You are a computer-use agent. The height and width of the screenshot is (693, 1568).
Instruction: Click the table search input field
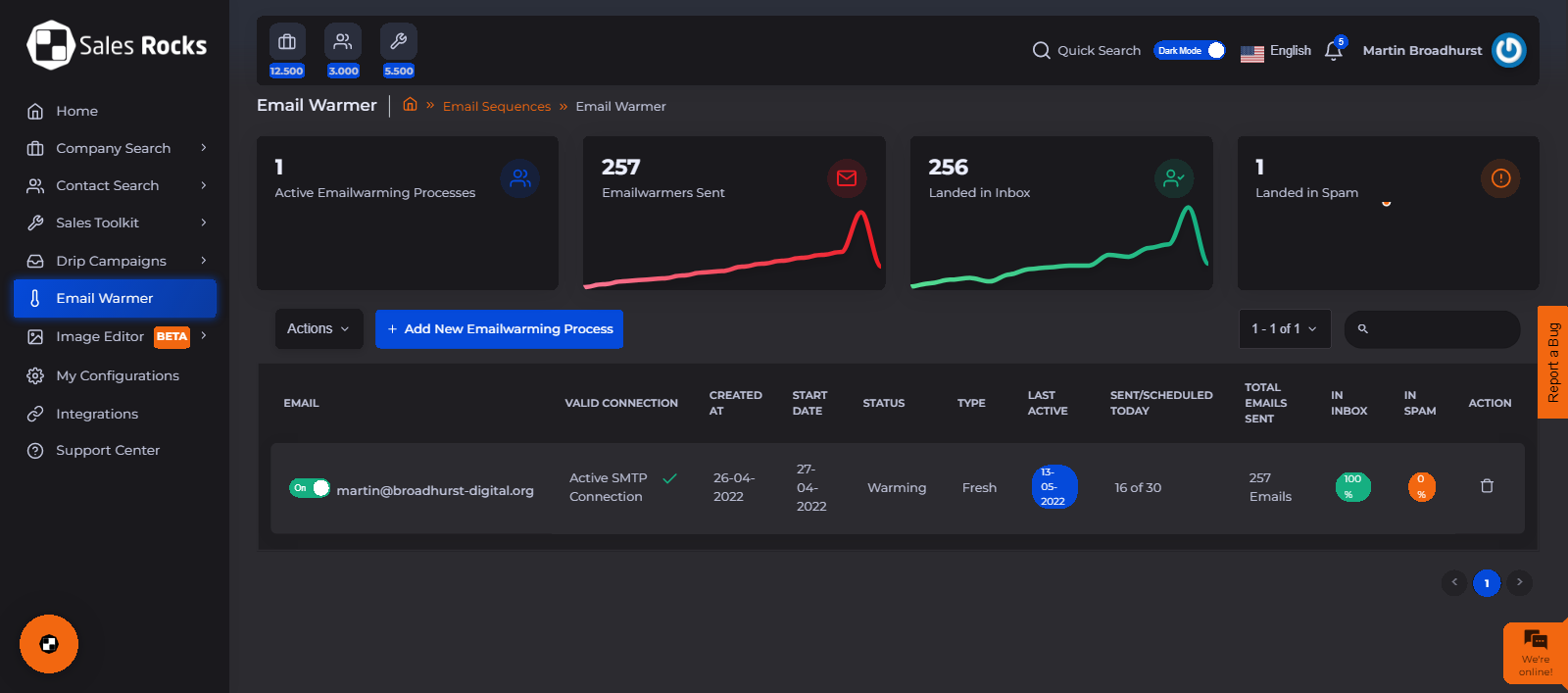1432,329
